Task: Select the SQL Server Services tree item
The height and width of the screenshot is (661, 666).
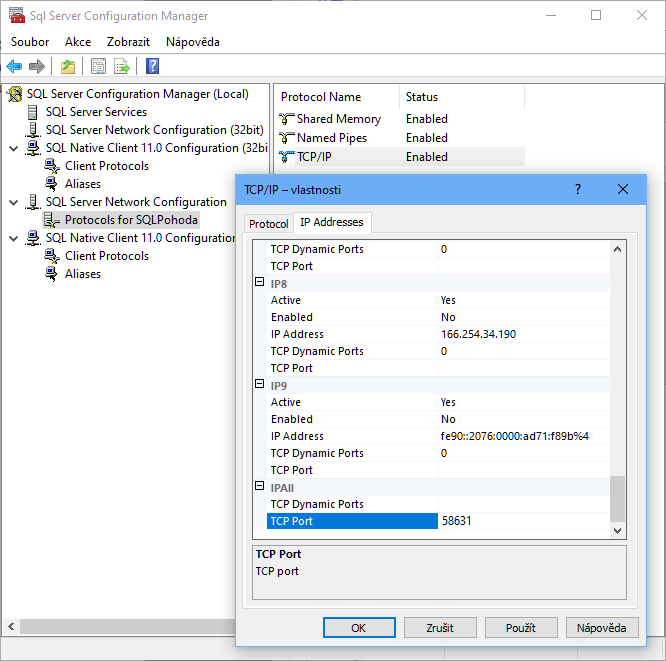Action: pyautogui.click(x=96, y=112)
